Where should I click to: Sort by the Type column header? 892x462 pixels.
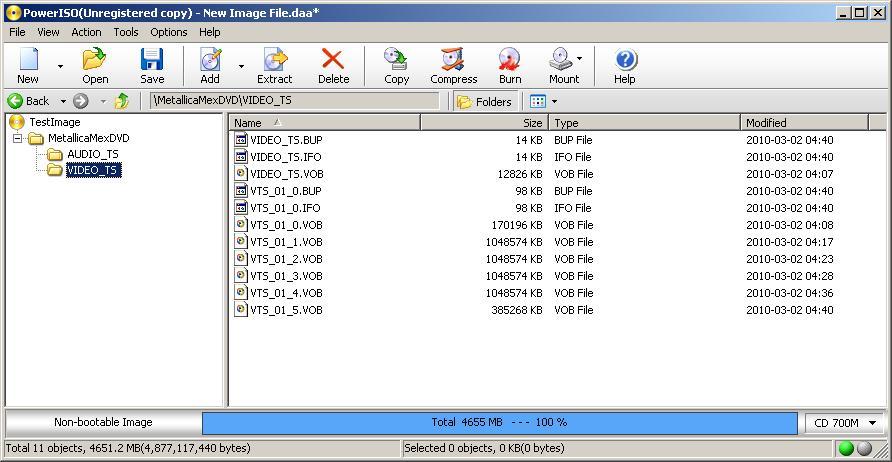[x=645, y=122]
